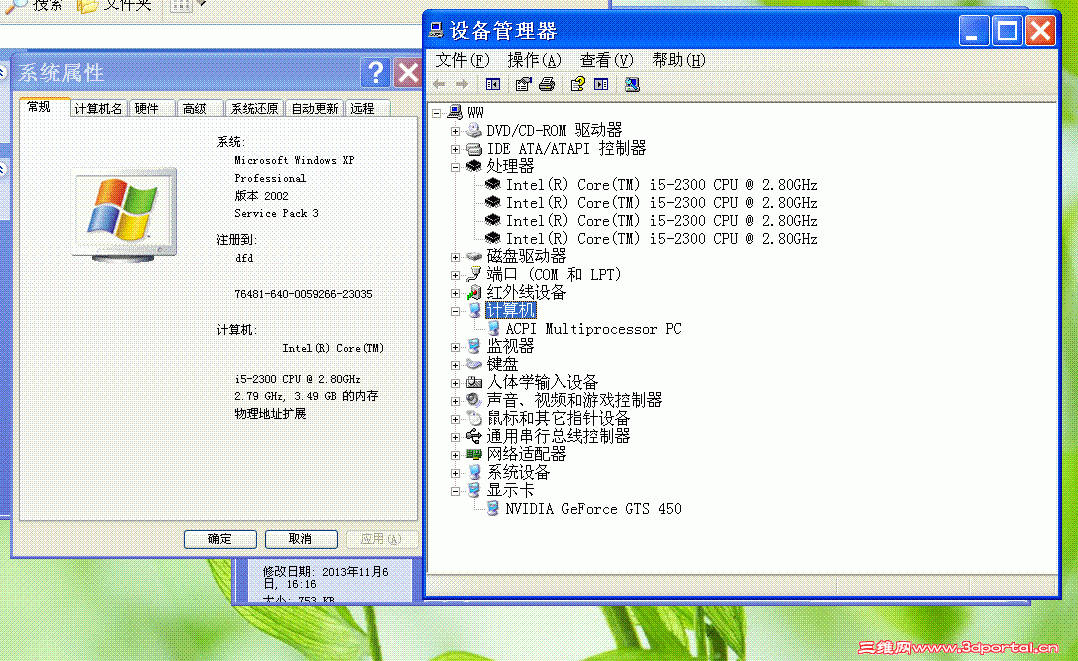This screenshot has height=661, width=1078.
Task: Click the IDE ATA/ATAPI controller icon
Action: point(474,148)
